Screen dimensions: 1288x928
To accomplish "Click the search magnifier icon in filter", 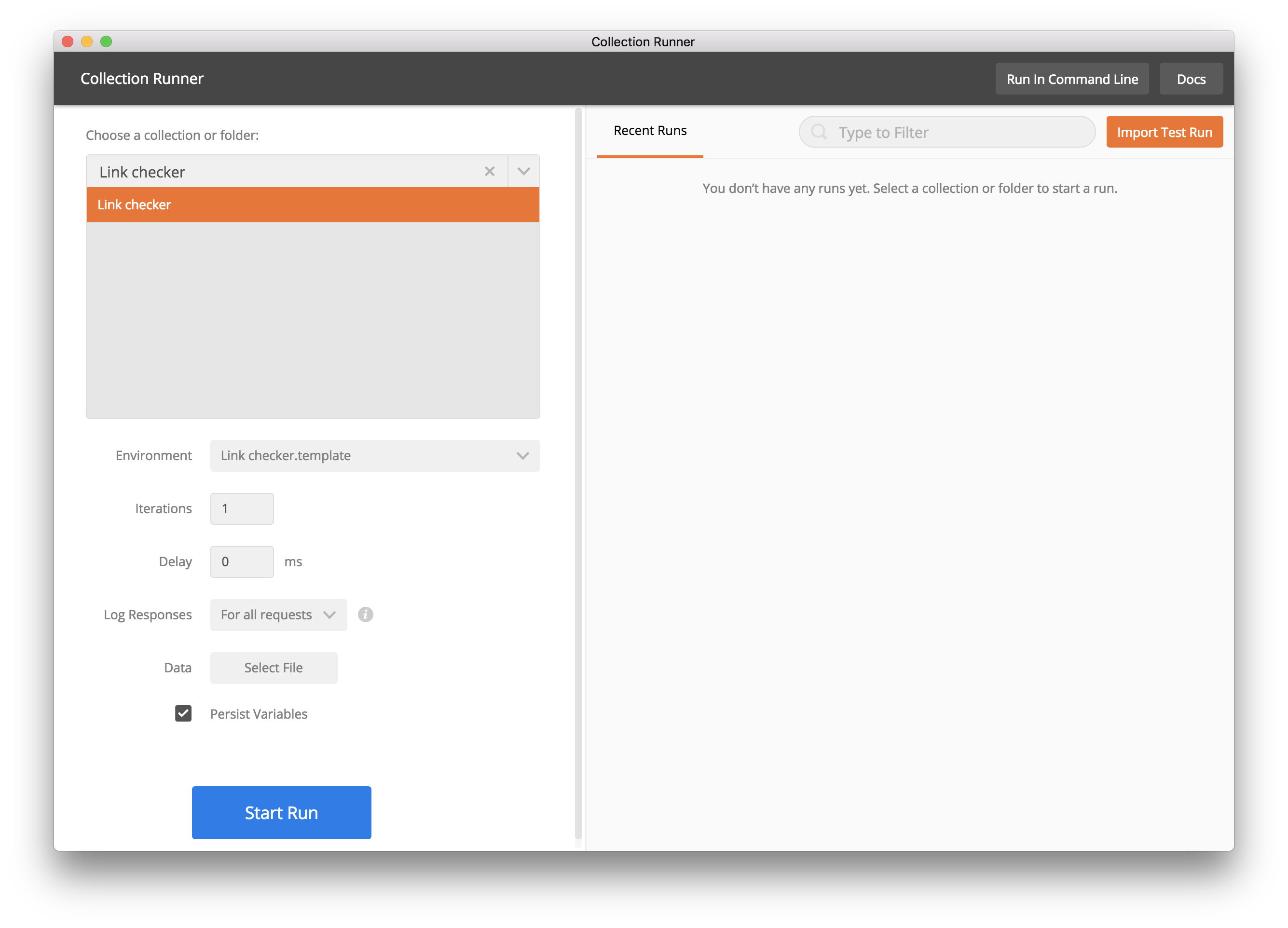I will 818,132.
